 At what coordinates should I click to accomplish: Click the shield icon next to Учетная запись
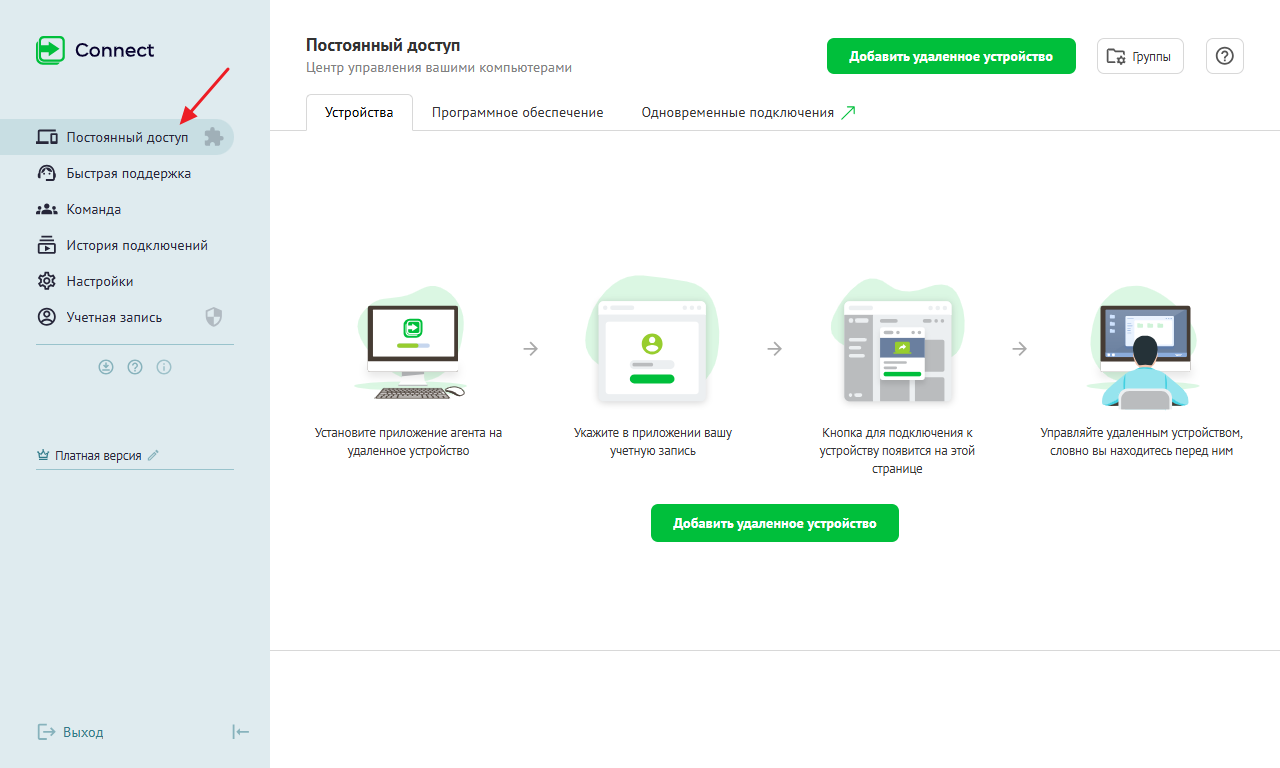click(x=213, y=317)
